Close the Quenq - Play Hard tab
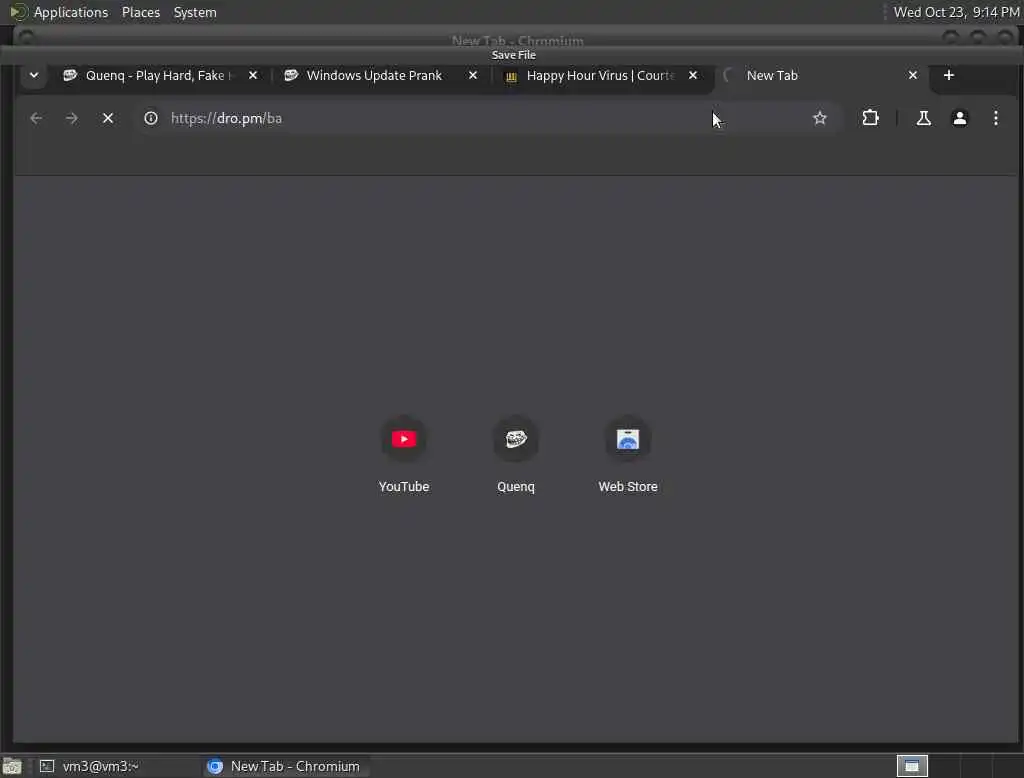The width and height of the screenshot is (1024, 778). 253,76
